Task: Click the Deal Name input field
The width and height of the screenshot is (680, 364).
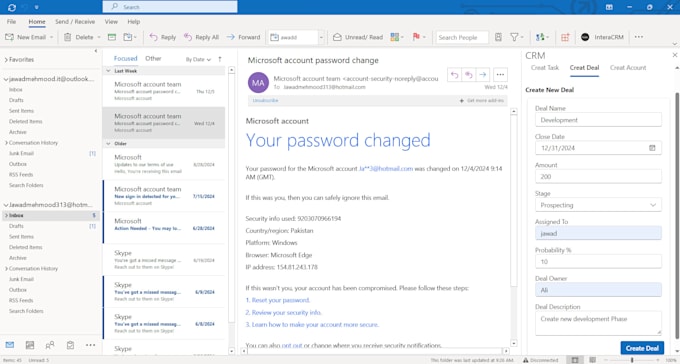Action: [598, 120]
